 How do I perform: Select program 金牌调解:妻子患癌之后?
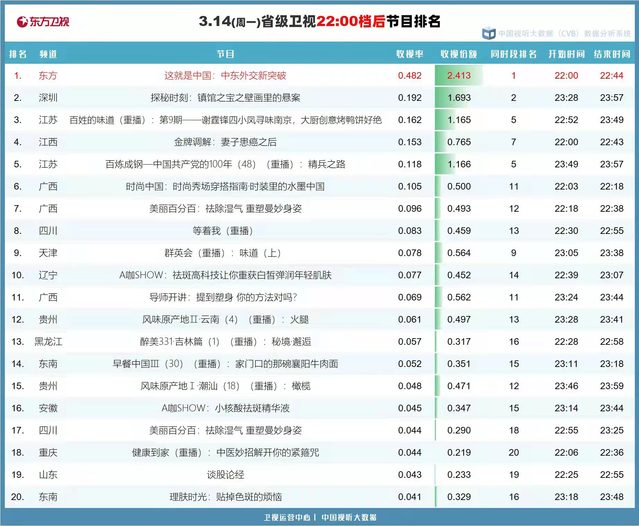(225, 142)
